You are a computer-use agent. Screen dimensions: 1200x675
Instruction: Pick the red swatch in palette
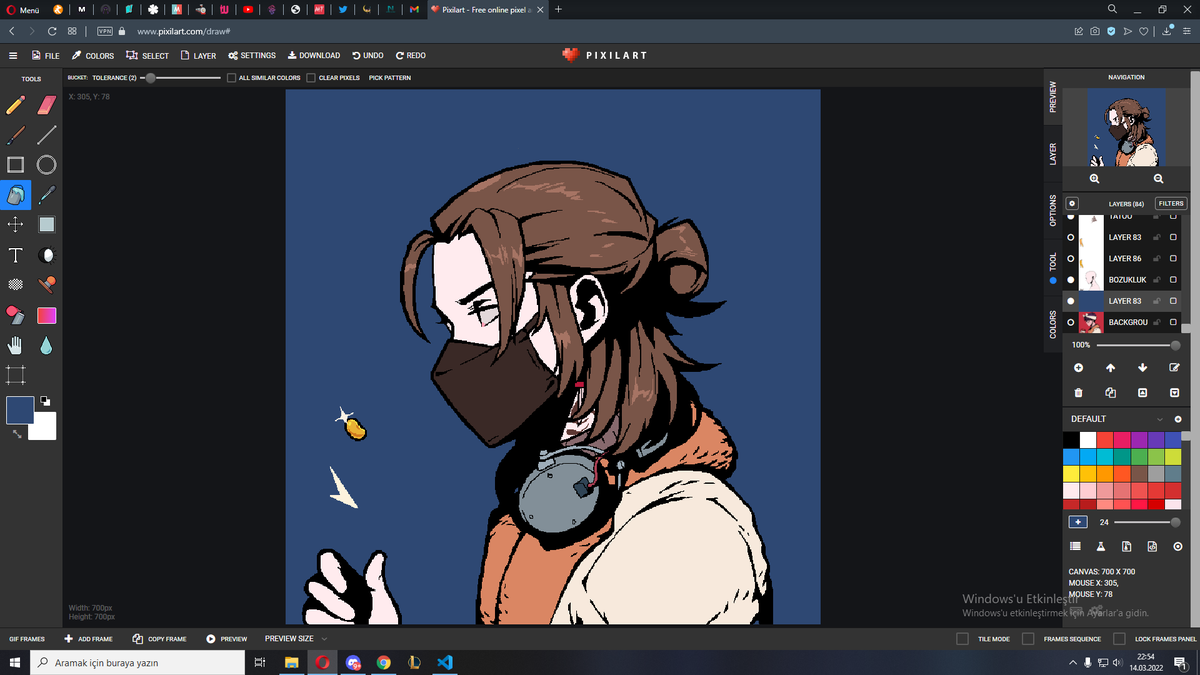pos(1105,439)
